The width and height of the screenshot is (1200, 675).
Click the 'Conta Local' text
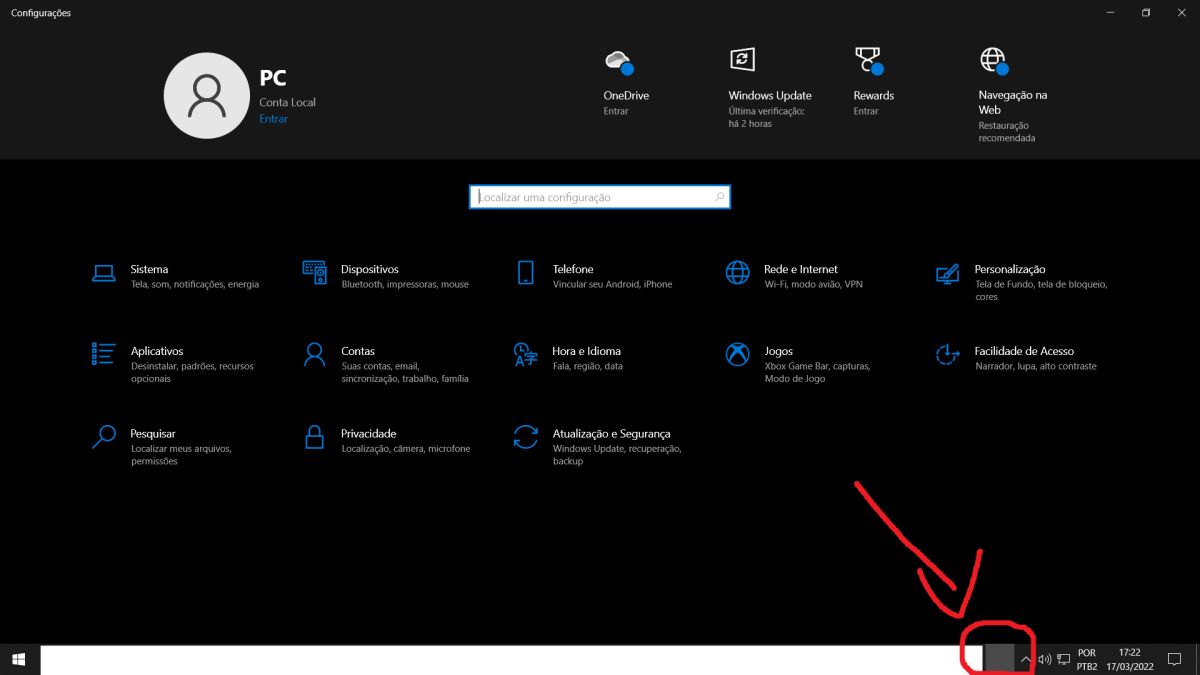pos(288,102)
